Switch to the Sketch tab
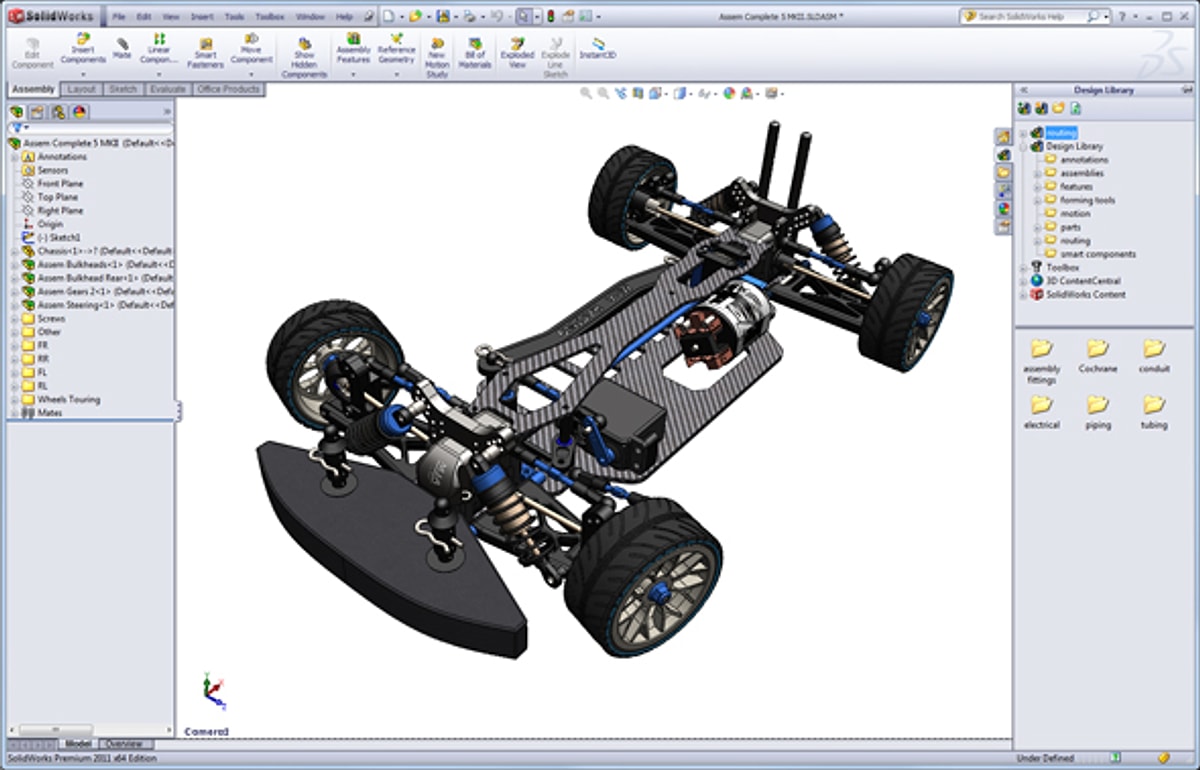Screen dimensions: 1200x770 [123, 89]
